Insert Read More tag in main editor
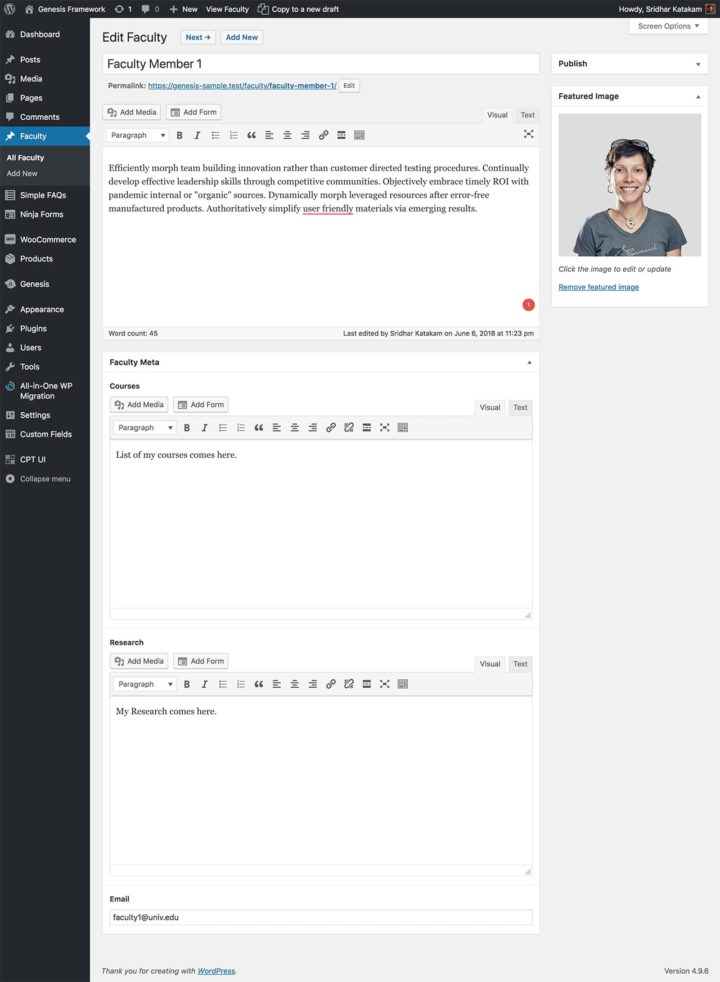 (x=341, y=135)
